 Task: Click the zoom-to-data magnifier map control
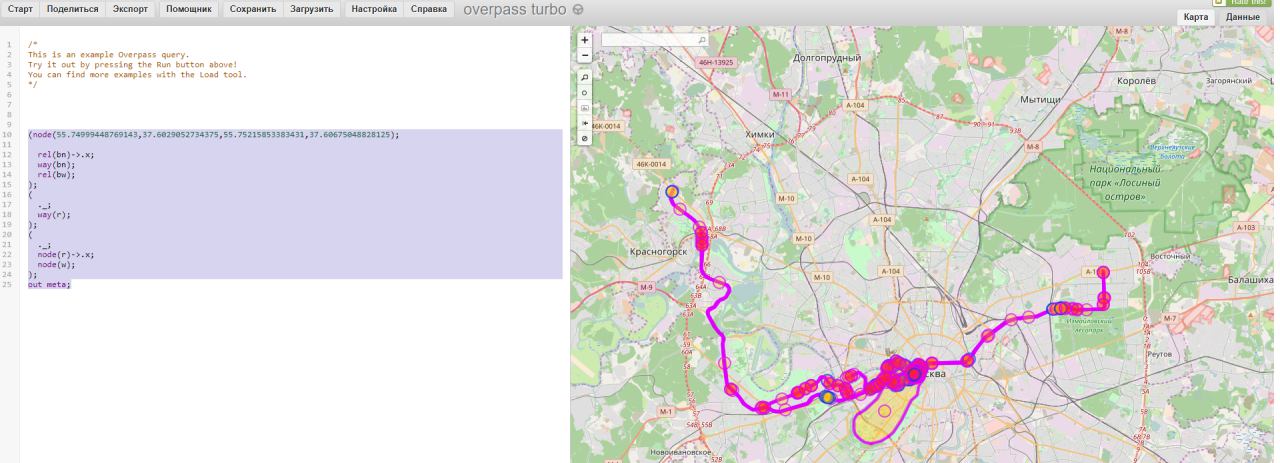pos(585,77)
